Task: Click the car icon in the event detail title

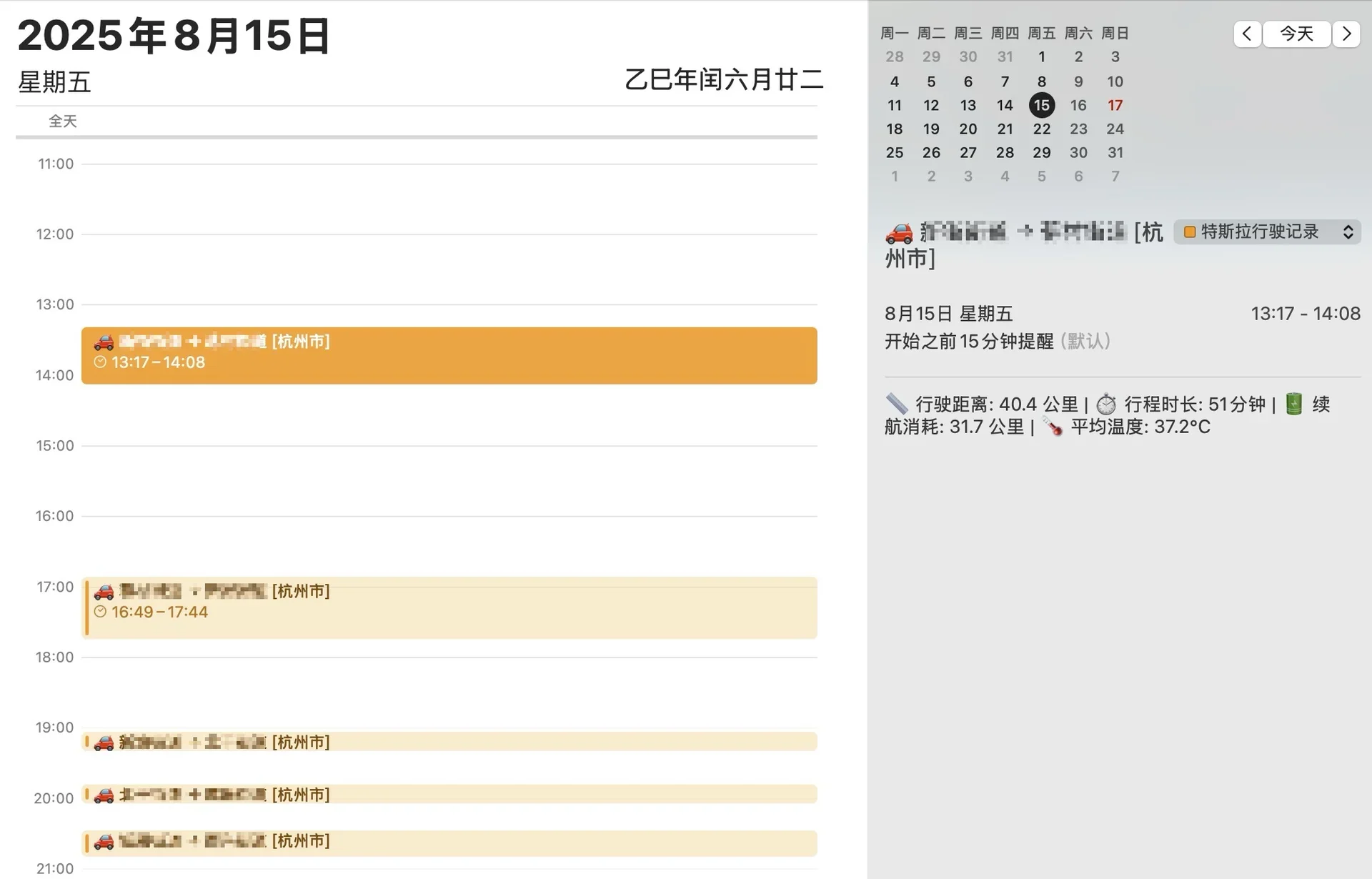Action: coord(899,232)
